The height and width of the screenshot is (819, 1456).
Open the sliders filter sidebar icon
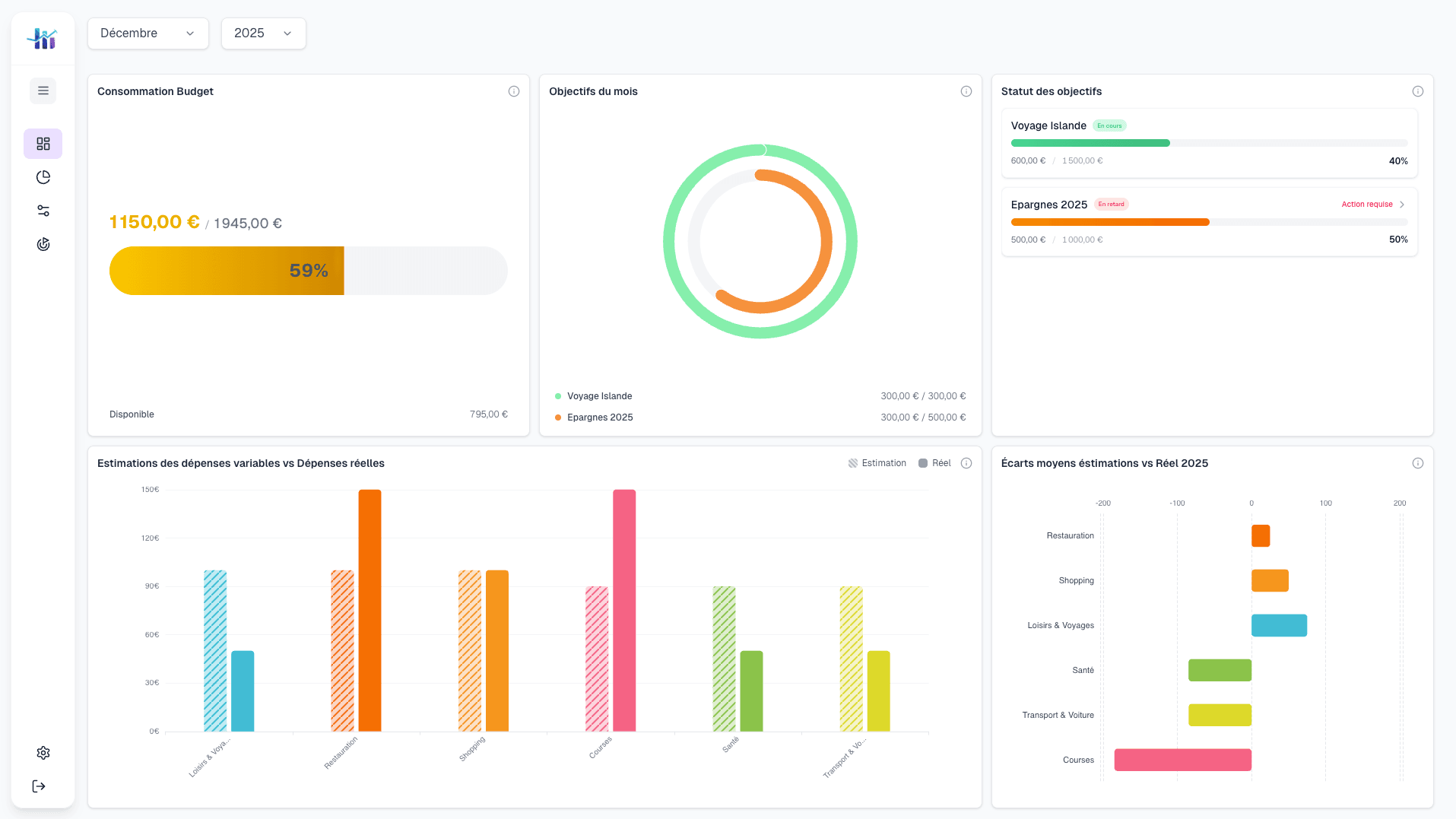pos(43,211)
